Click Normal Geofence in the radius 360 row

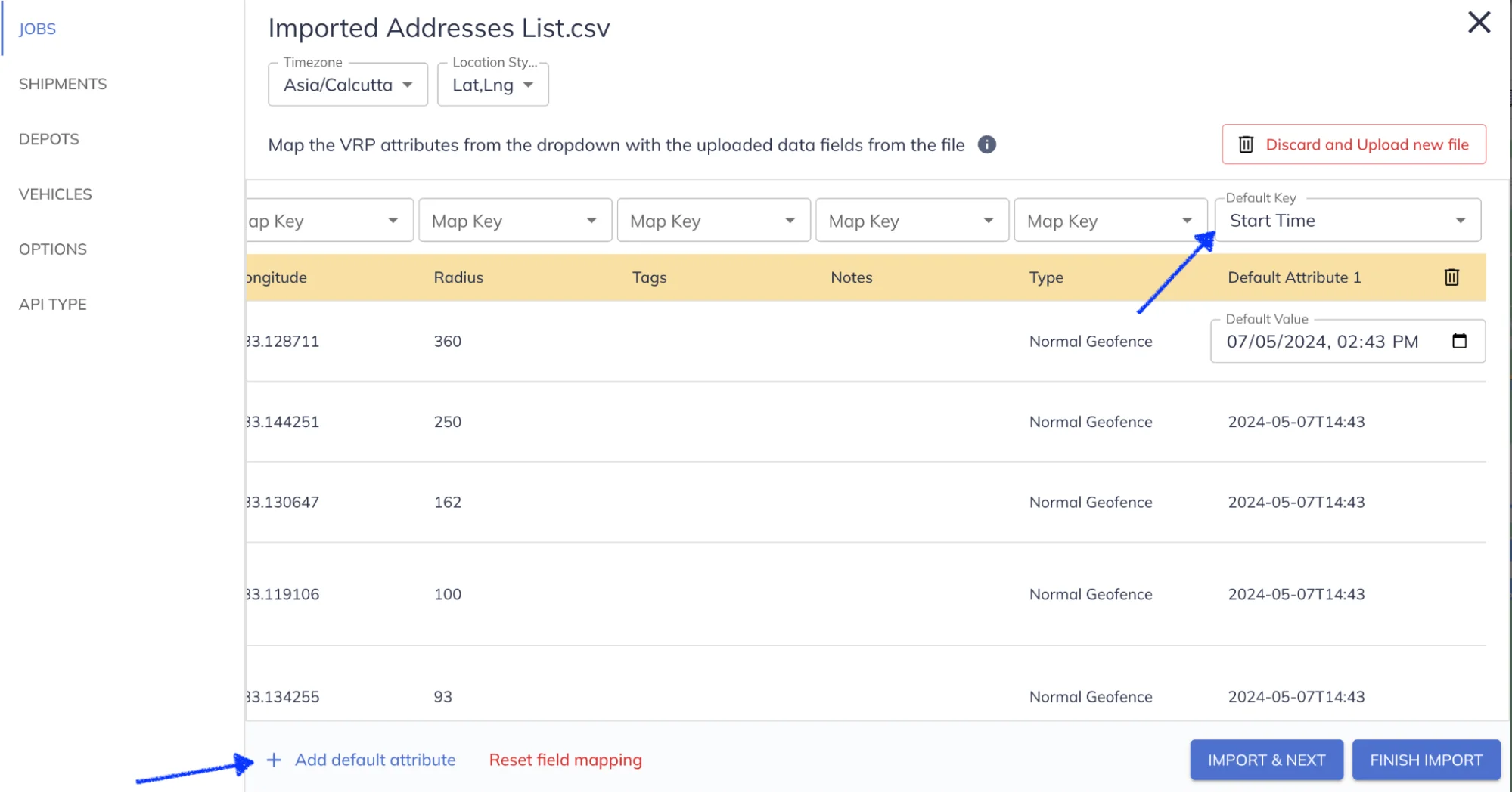pos(1091,341)
